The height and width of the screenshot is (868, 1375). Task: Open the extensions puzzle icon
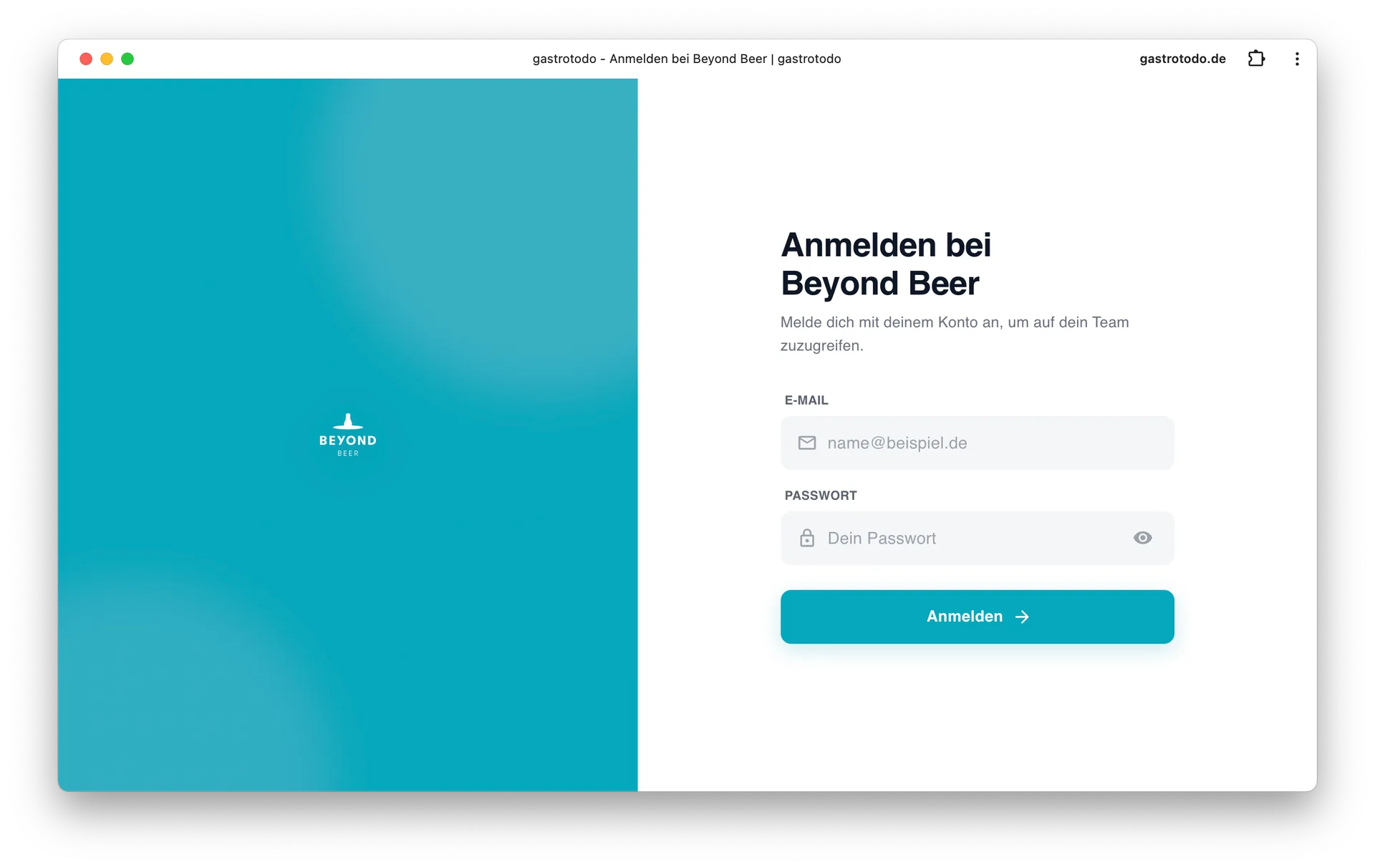[1256, 59]
